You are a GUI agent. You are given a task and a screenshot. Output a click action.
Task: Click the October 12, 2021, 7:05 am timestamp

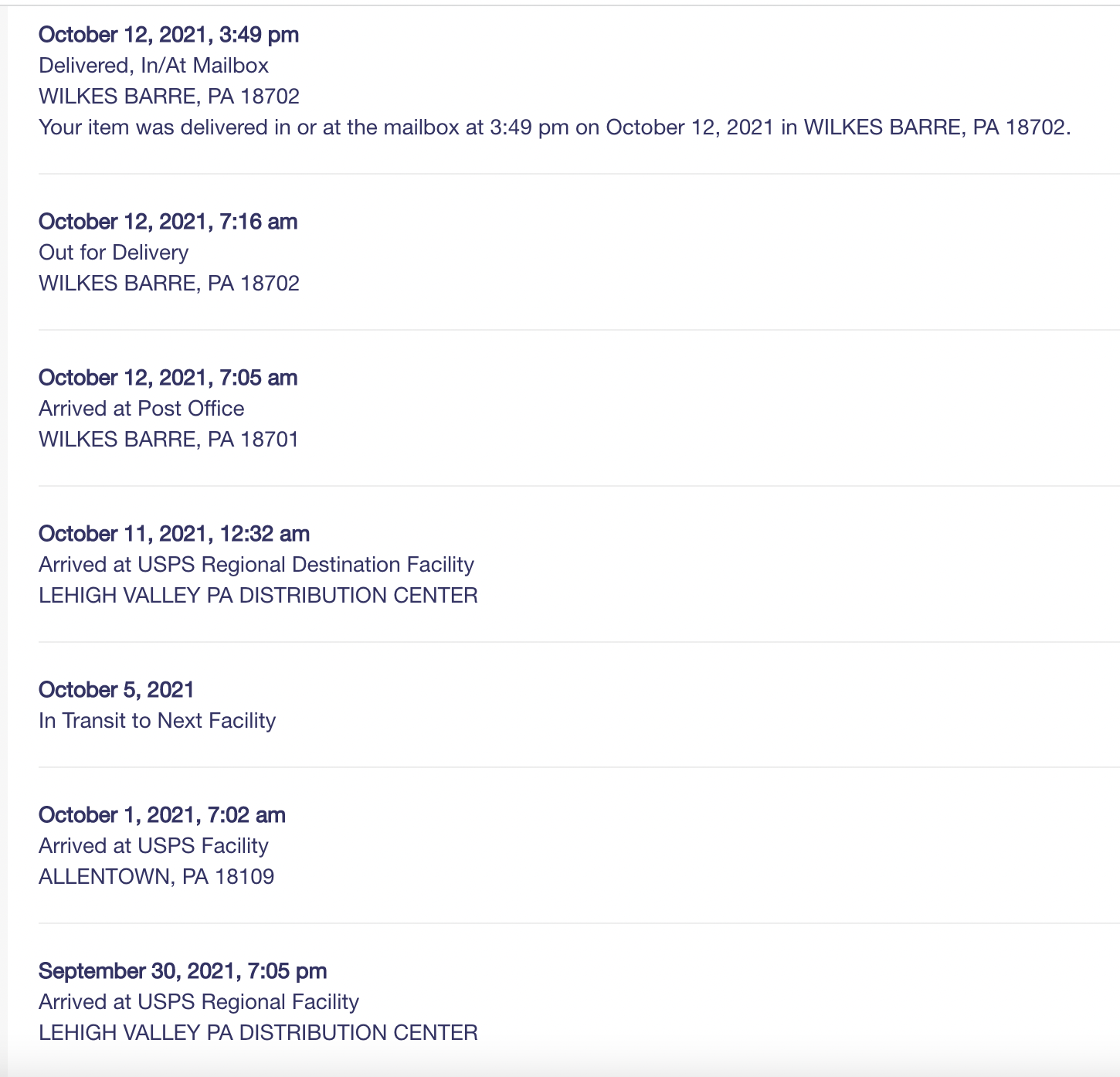168,378
